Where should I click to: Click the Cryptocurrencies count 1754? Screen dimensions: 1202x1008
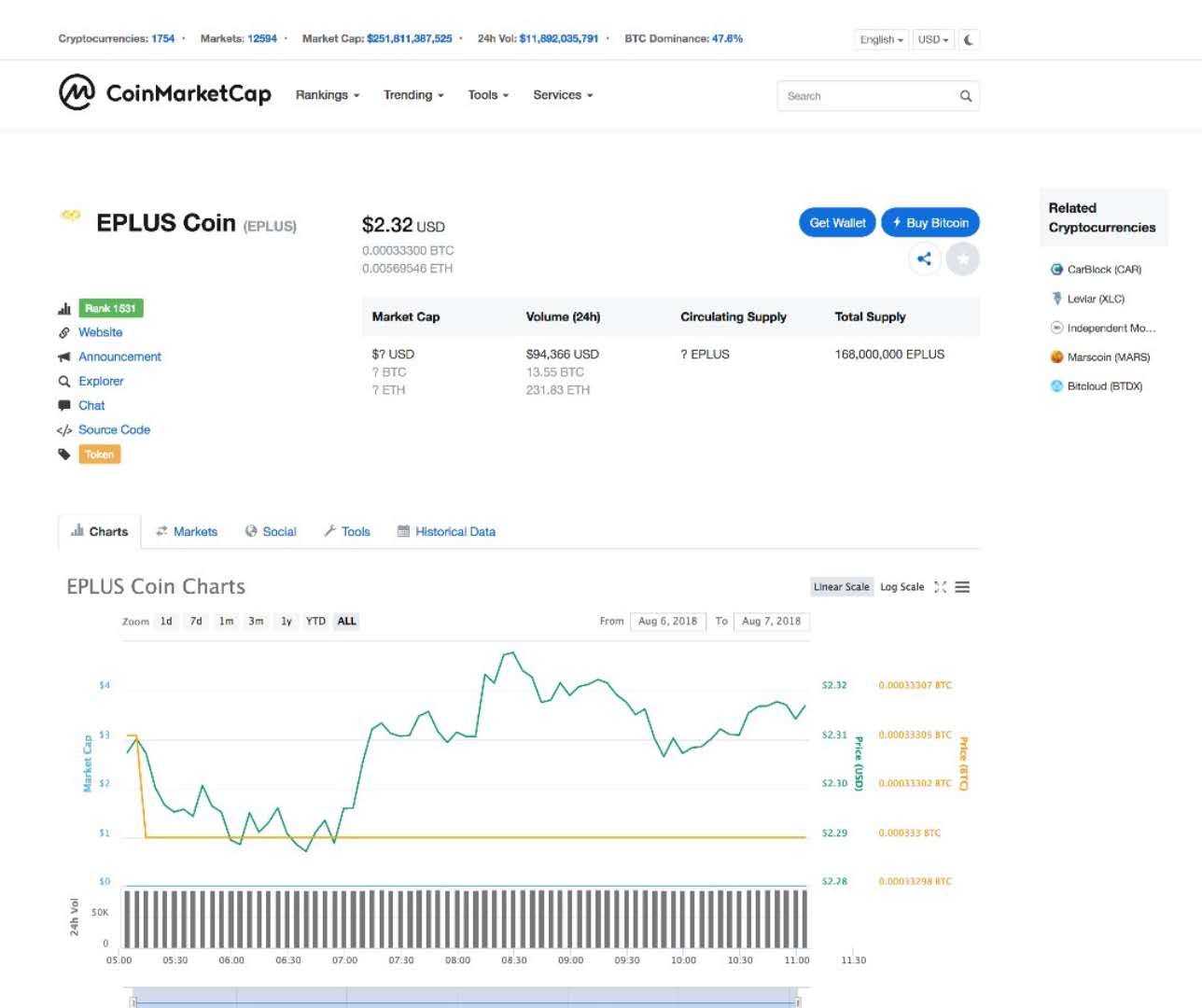[x=163, y=38]
